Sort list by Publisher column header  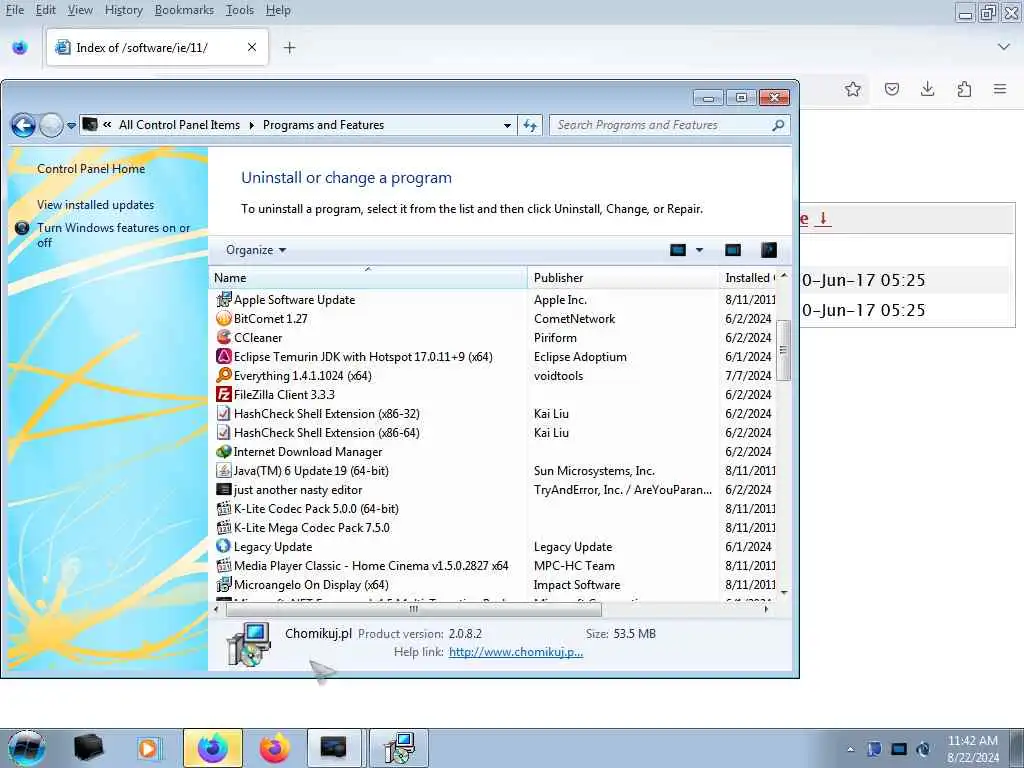pos(622,278)
